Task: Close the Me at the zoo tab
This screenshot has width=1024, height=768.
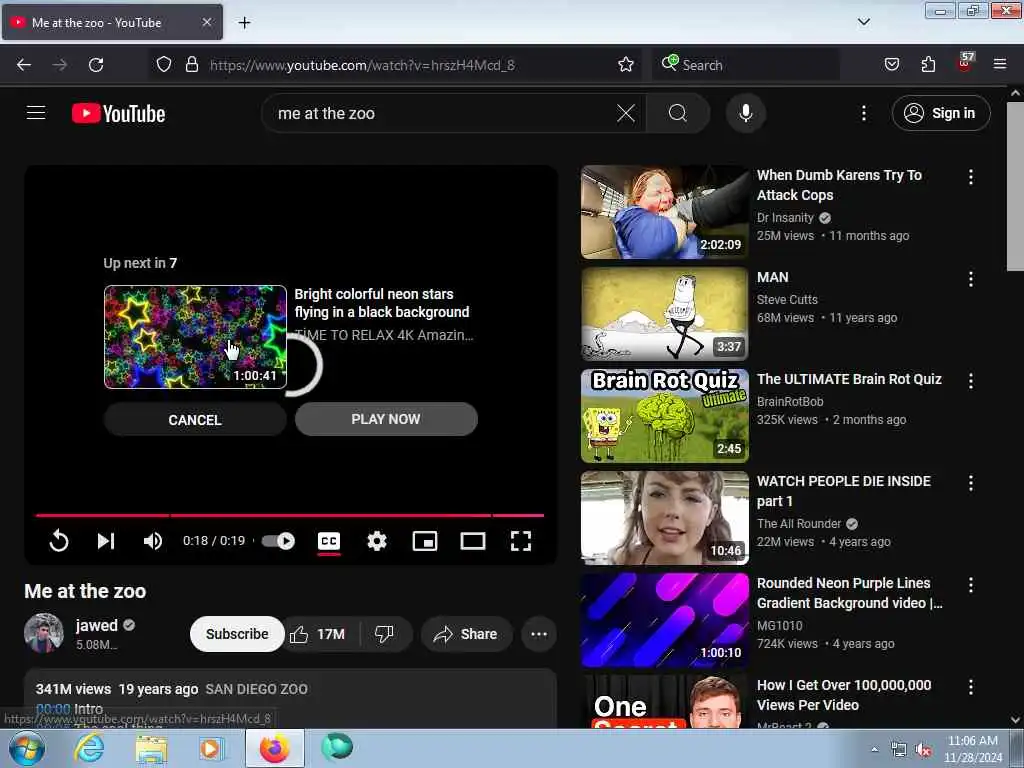Action: click(x=206, y=22)
